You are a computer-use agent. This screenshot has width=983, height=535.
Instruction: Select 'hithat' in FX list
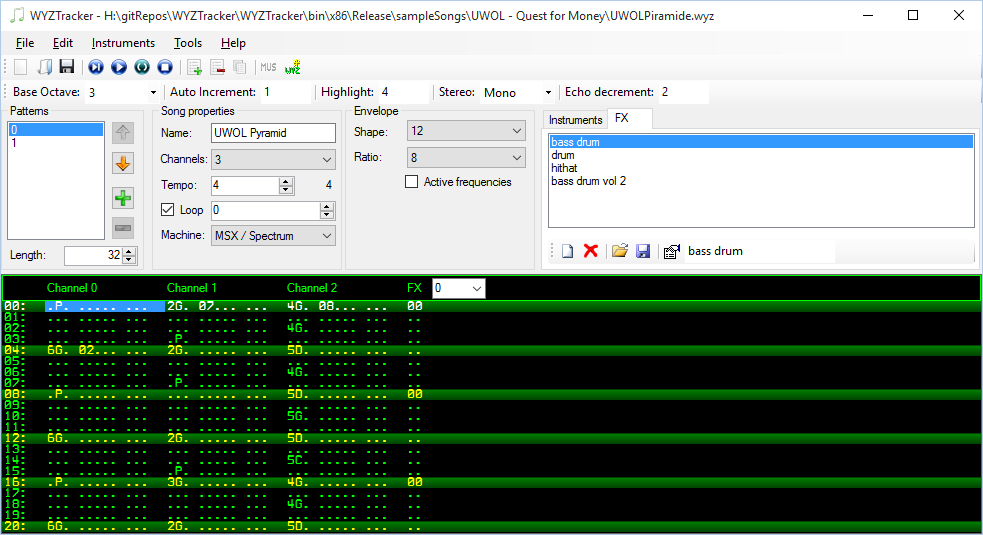761,168
